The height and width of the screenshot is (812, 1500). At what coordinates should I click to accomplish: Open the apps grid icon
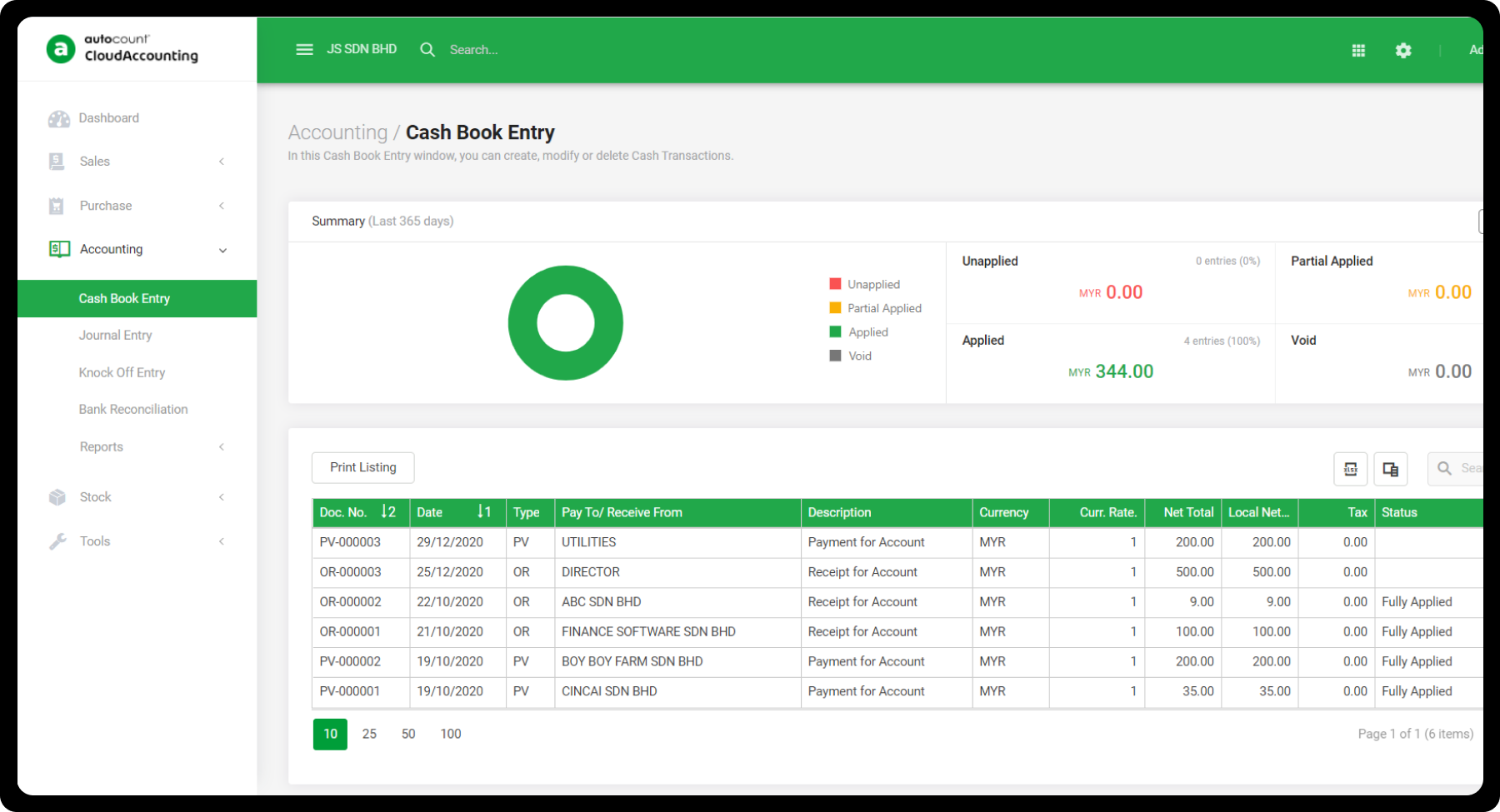tap(1358, 51)
